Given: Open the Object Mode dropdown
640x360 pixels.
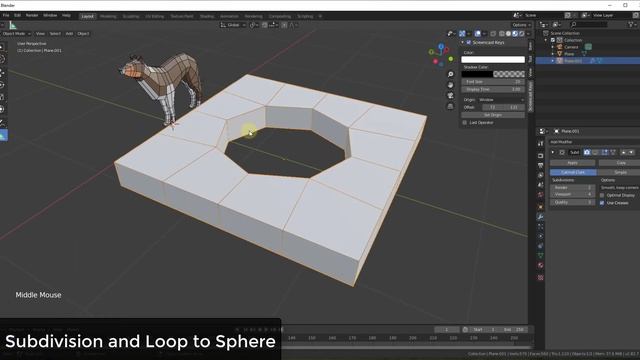Looking at the screenshot, I should [16, 33].
